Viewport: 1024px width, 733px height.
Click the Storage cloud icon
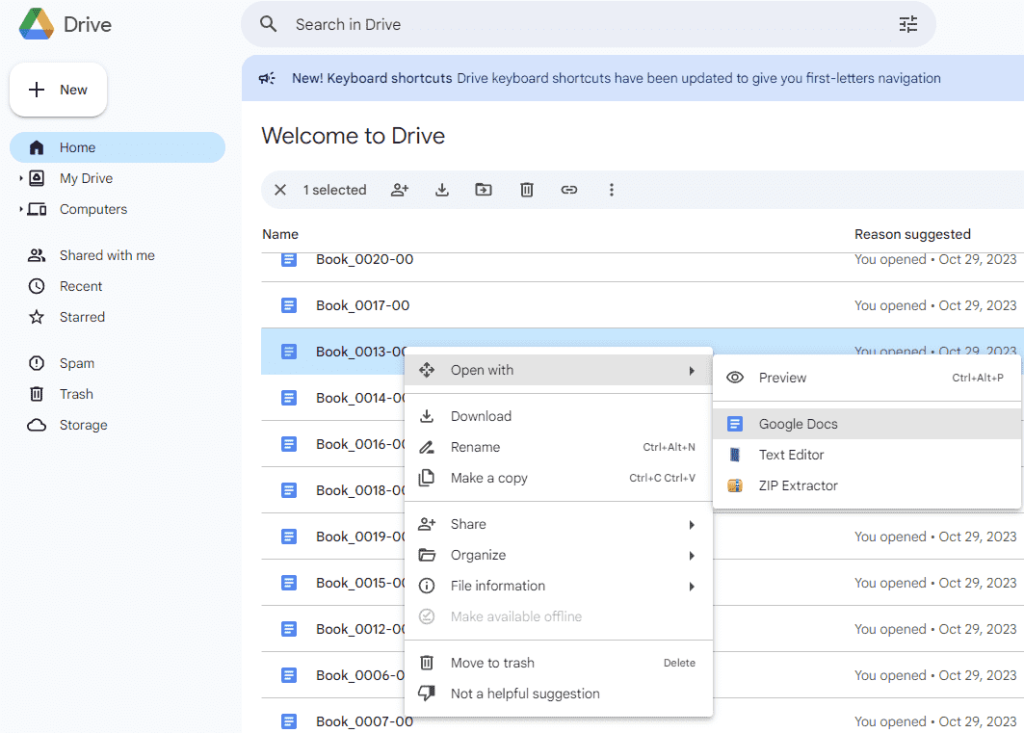pyautogui.click(x=37, y=425)
